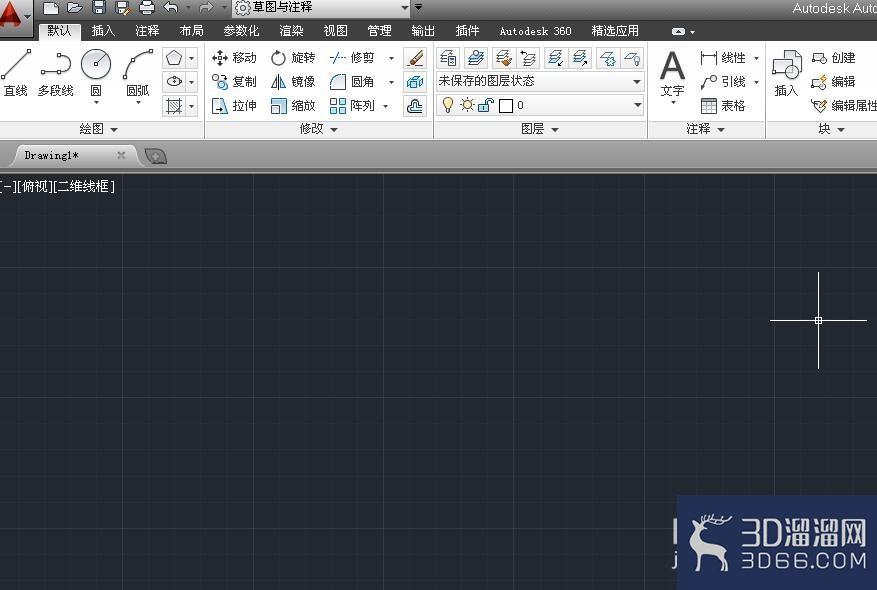Image resolution: width=877 pixels, height=590 pixels.
Task: Open the Linear (线性) dimension dropdown arrow
Action: [756, 58]
